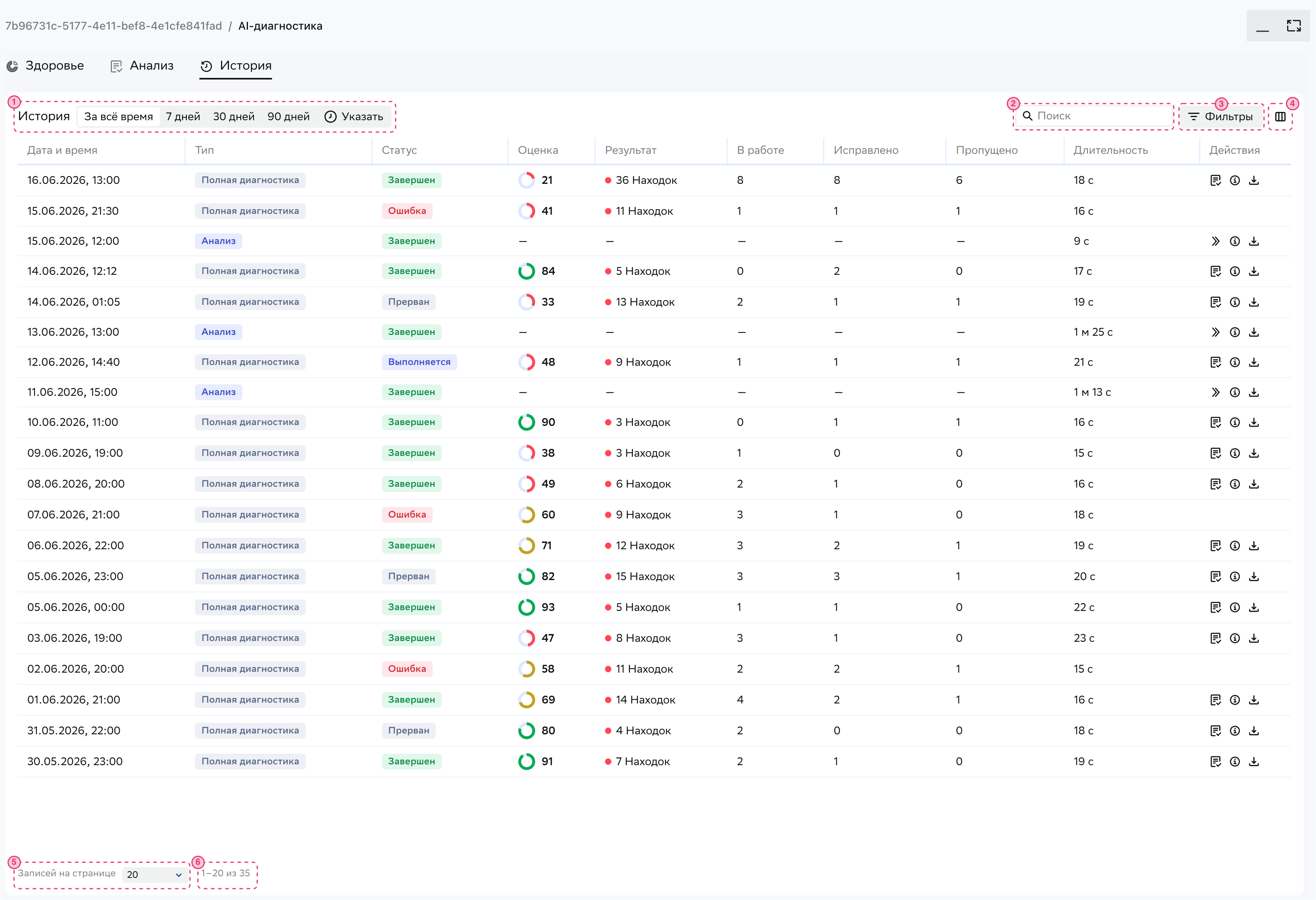Open the 'Указать' custom date picker
1316x900 pixels.
354,117
